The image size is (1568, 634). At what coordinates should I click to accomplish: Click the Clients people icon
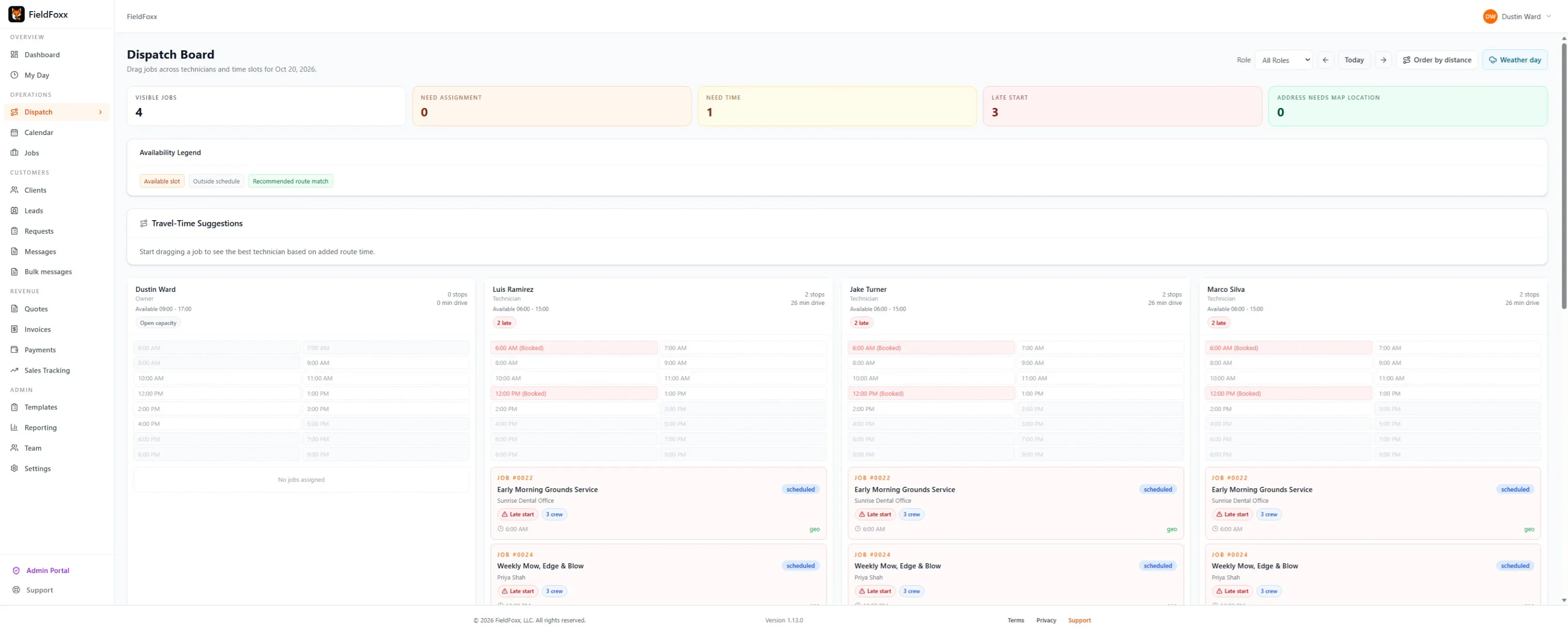pyautogui.click(x=15, y=191)
